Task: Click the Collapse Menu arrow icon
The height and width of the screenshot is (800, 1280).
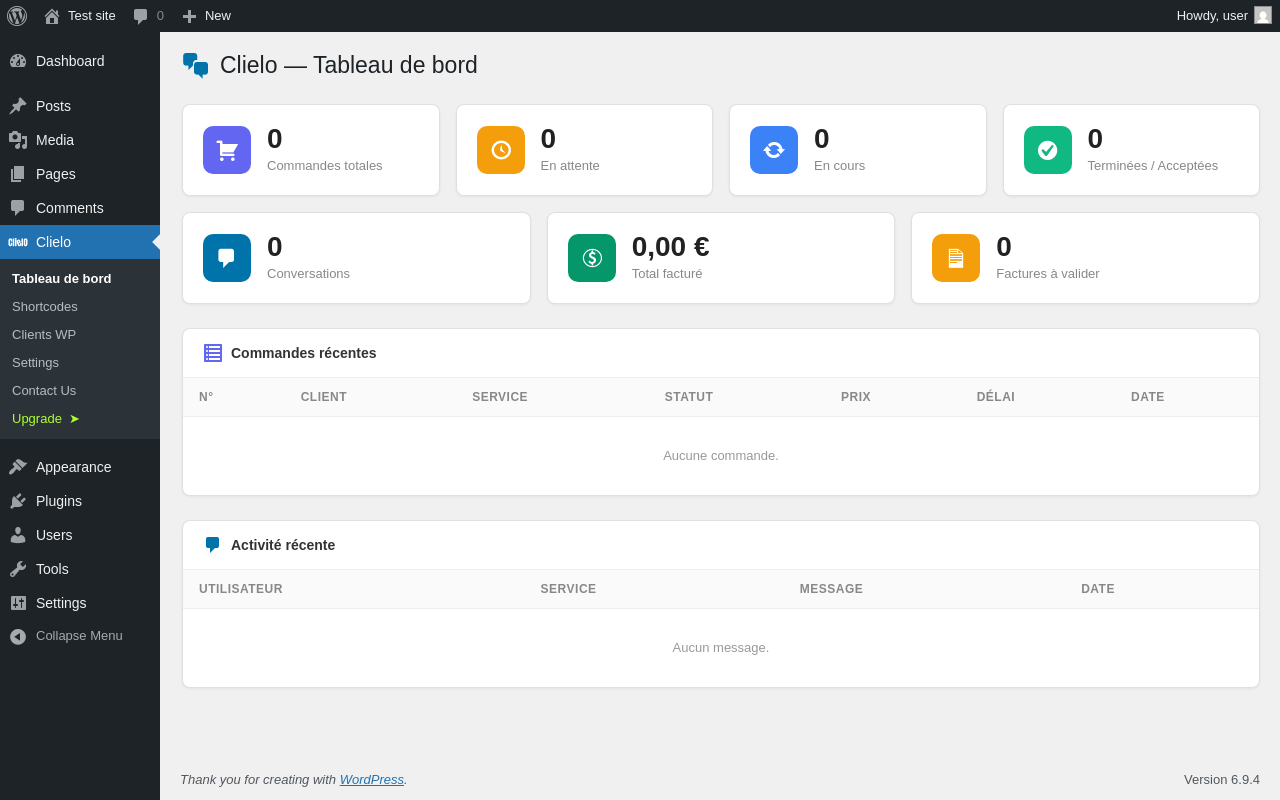Action: point(18,636)
